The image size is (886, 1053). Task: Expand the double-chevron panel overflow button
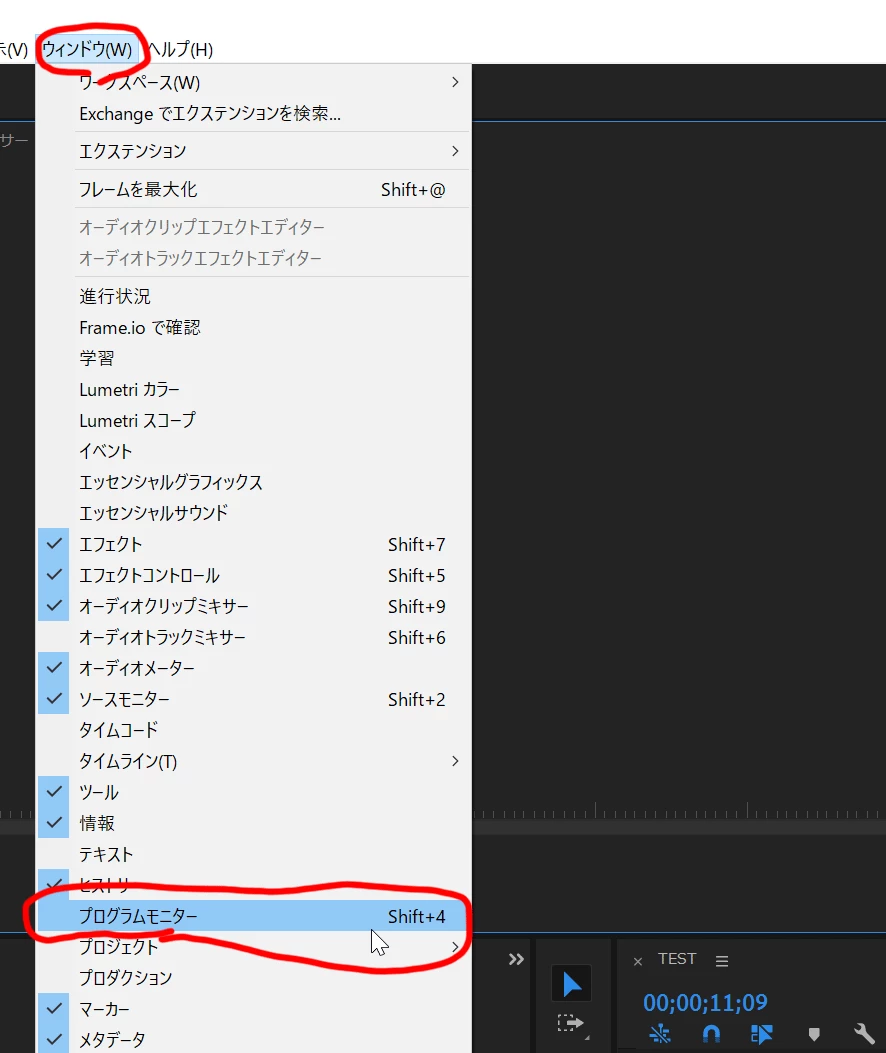click(516, 959)
